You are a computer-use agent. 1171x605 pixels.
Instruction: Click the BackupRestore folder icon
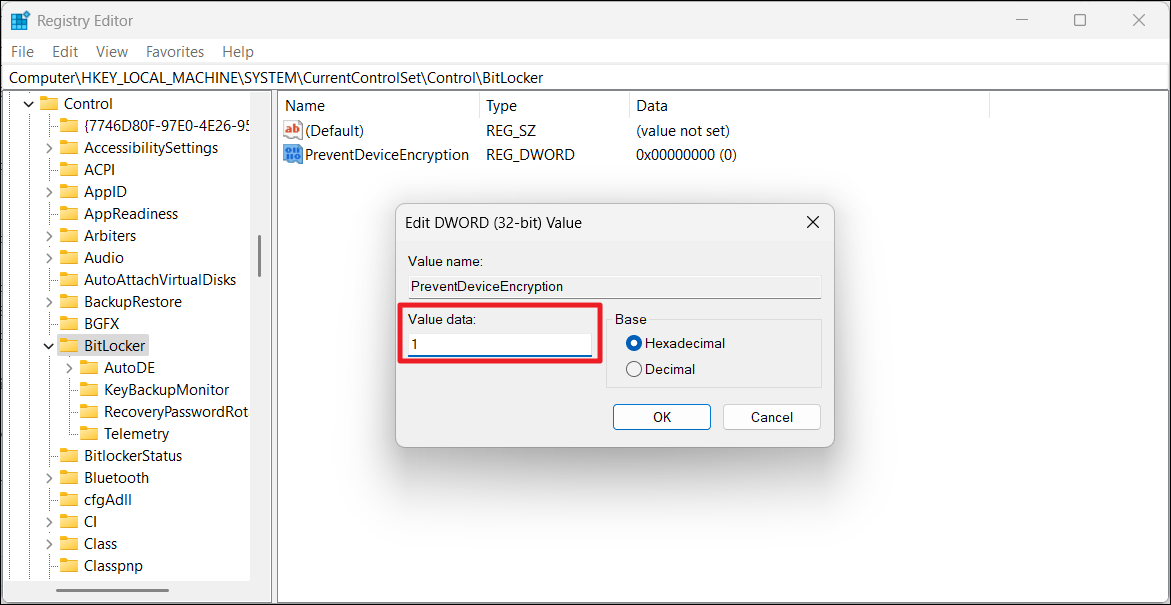(69, 302)
